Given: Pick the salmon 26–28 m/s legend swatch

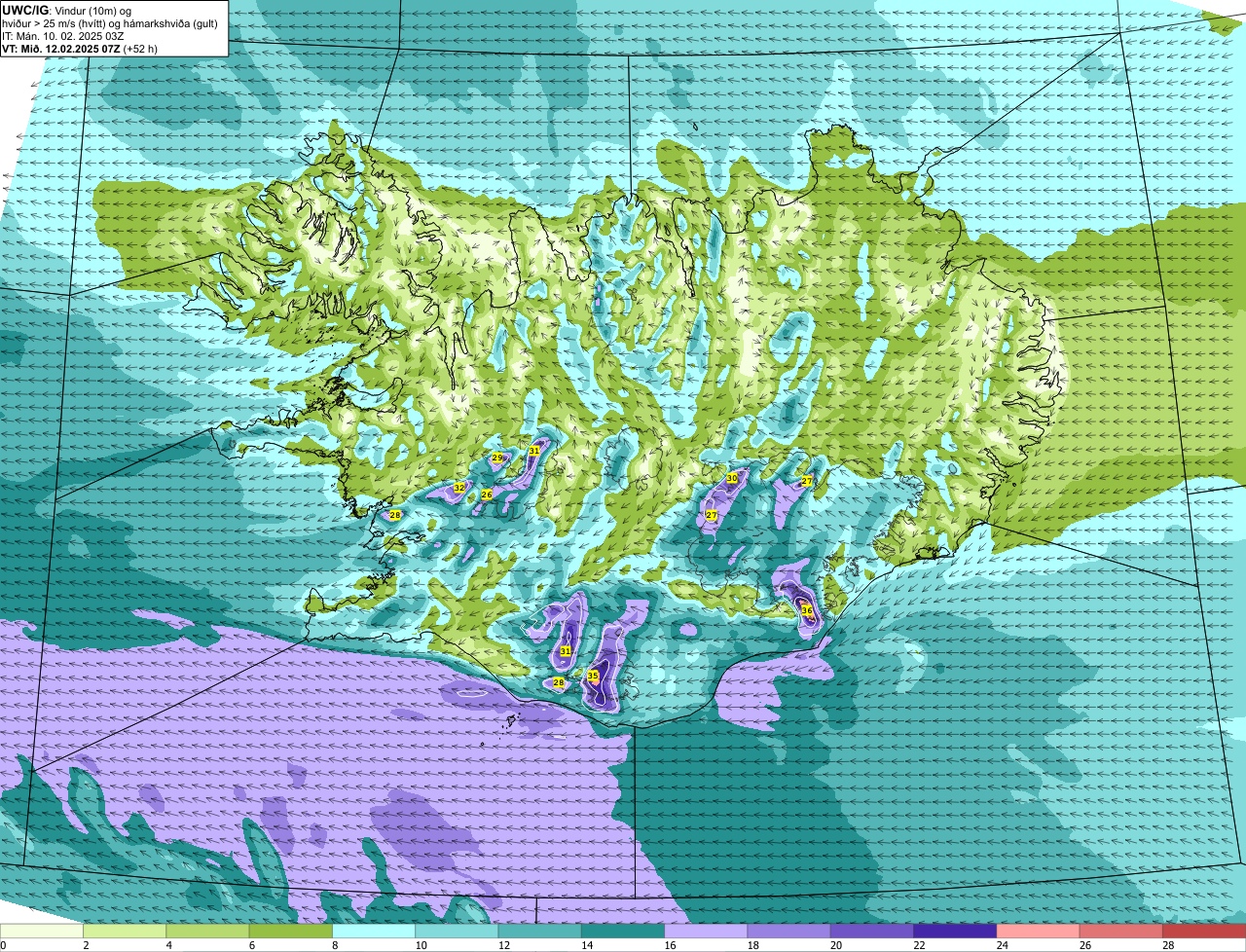Looking at the screenshot, I should click(1121, 931).
